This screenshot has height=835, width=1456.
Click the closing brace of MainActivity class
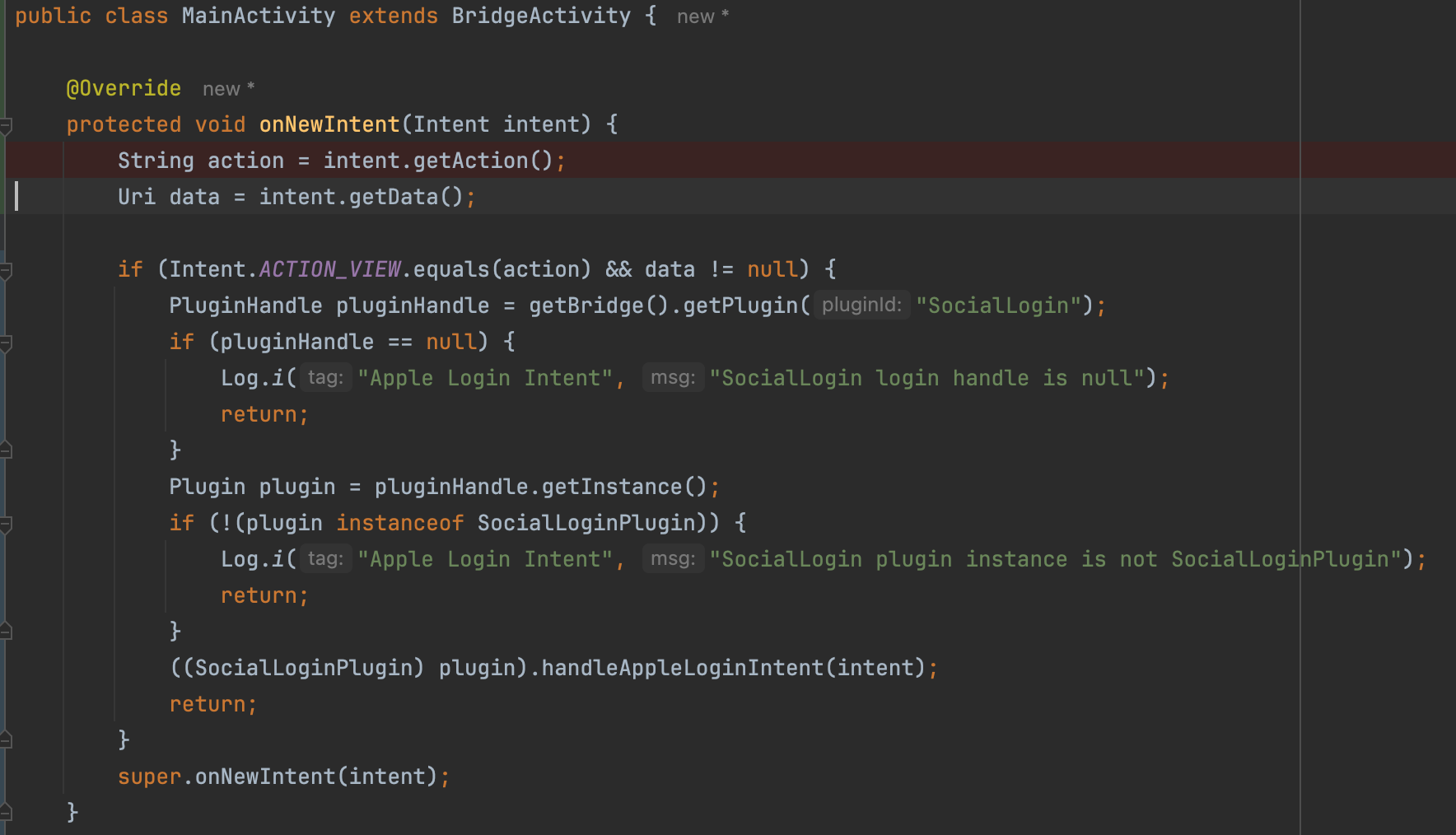[72, 812]
